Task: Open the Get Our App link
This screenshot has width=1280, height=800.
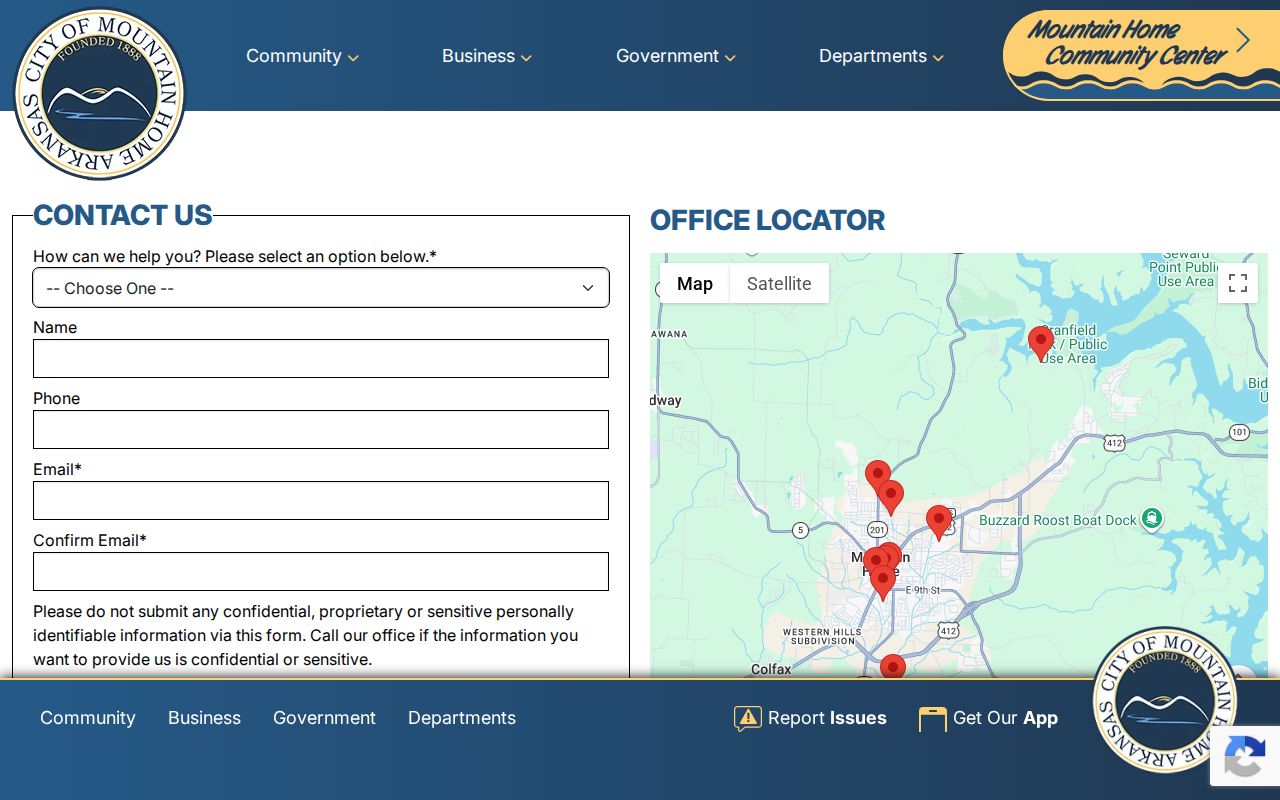Action: tap(988, 718)
